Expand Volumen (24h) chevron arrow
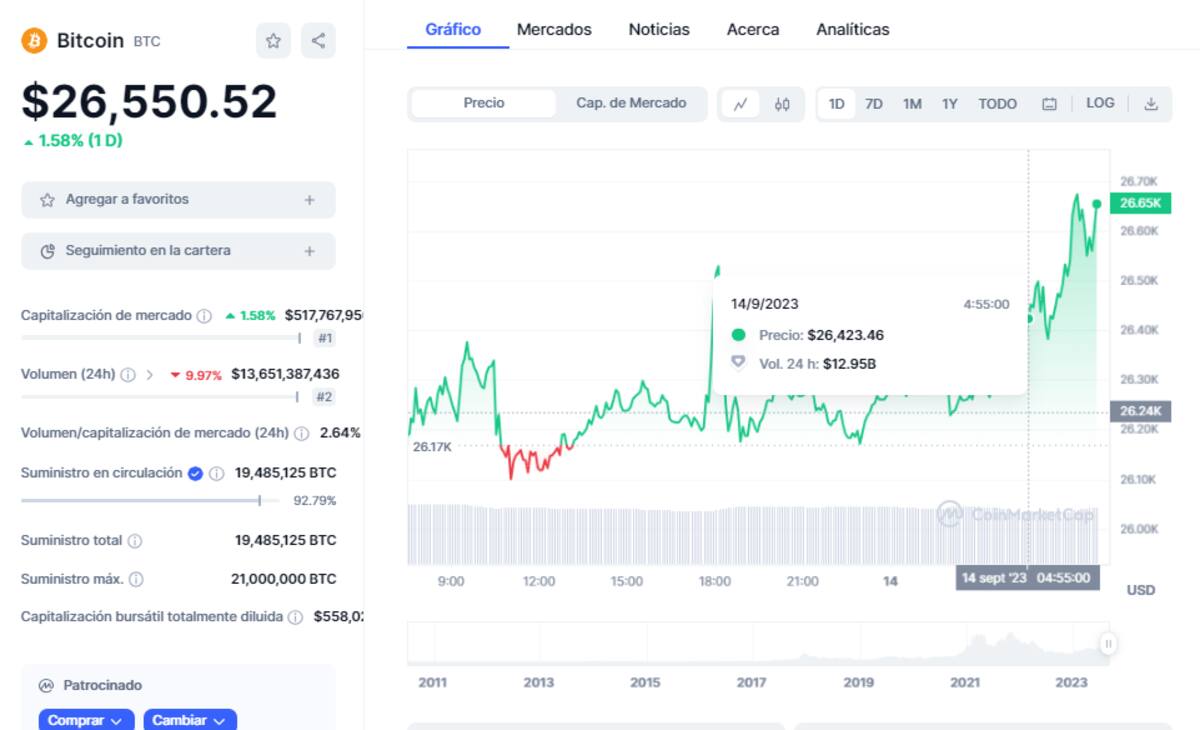 pos(150,375)
